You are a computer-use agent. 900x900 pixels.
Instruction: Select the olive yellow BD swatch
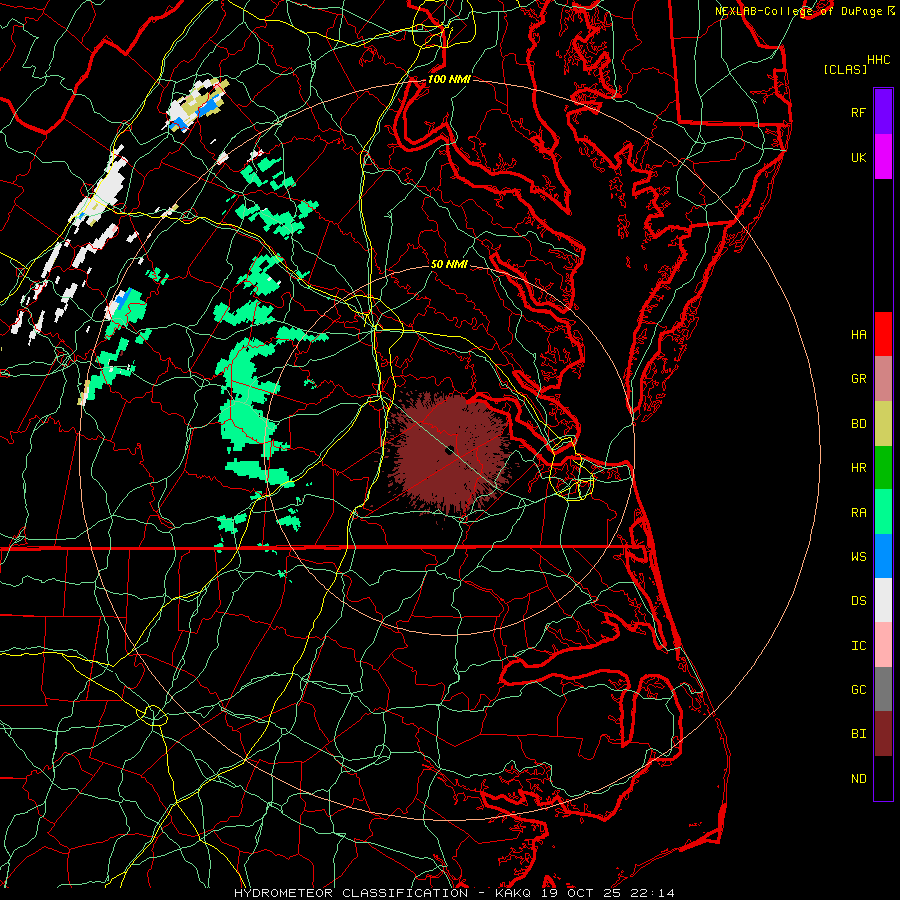coord(883,424)
